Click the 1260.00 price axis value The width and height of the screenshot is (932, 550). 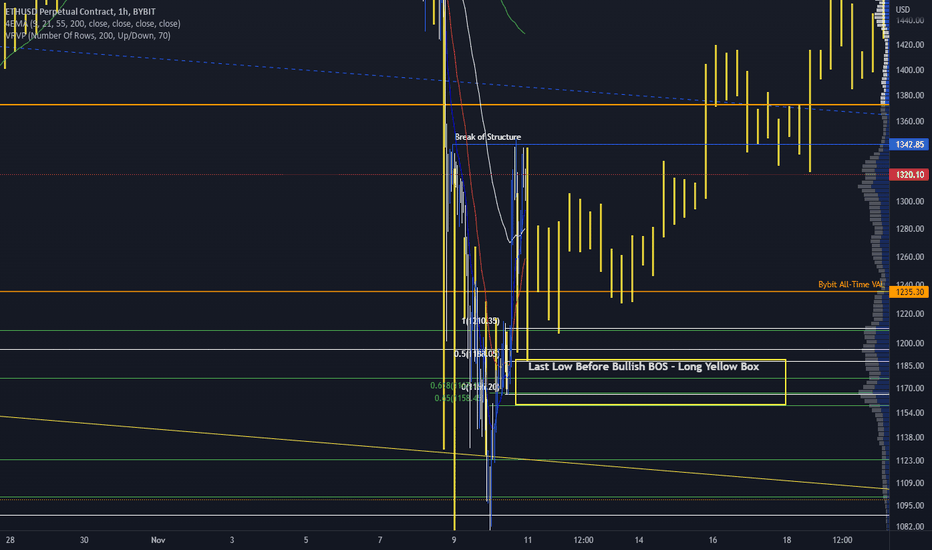tap(909, 257)
